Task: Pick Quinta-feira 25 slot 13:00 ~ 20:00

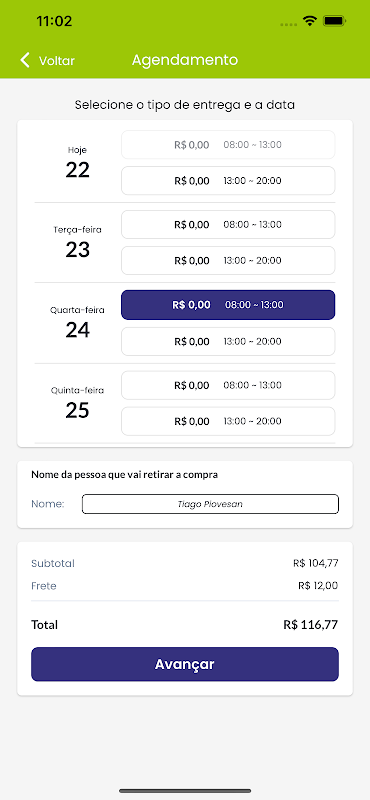Action: pyautogui.click(x=228, y=421)
